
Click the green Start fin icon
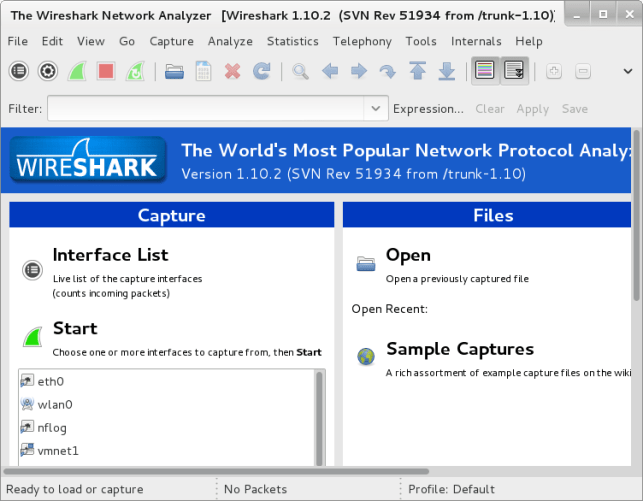point(33,337)
